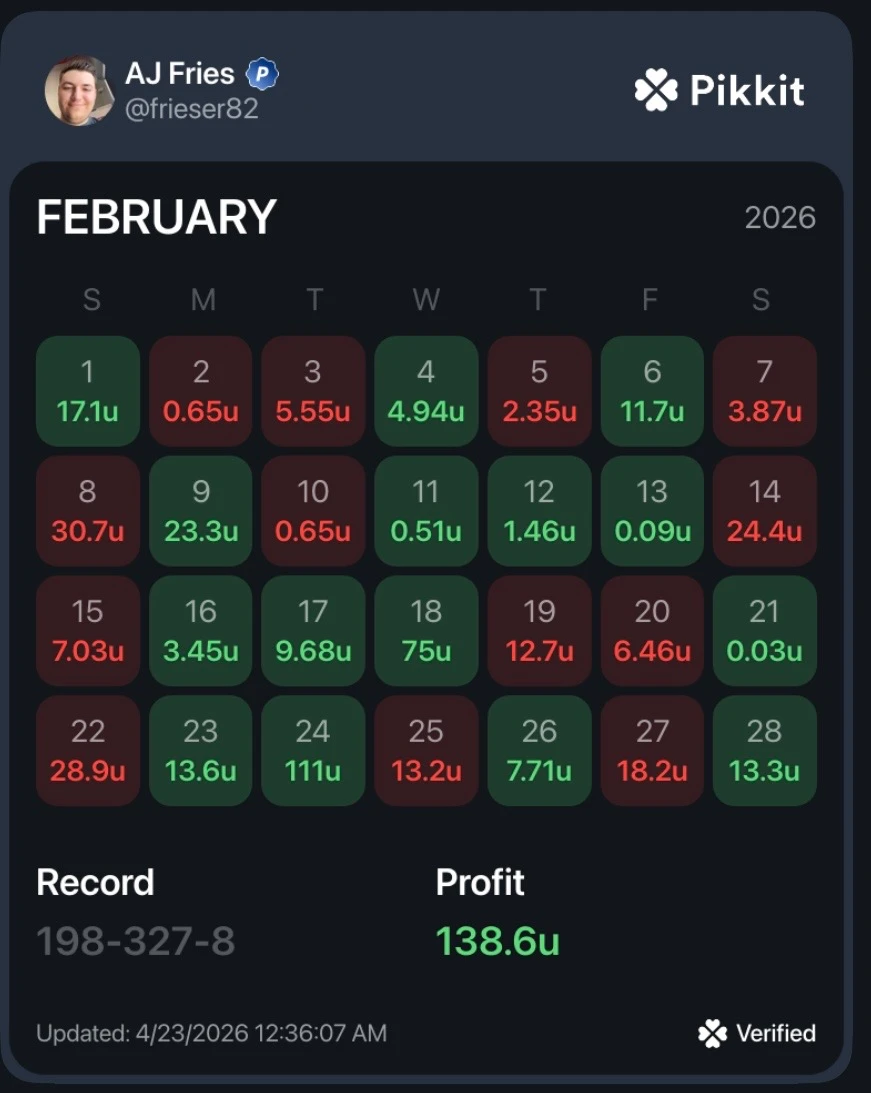Viewport: 871px width, 1093px height.
Task: Select February 1 showing 17.1u
Action: tap(88, 391)
